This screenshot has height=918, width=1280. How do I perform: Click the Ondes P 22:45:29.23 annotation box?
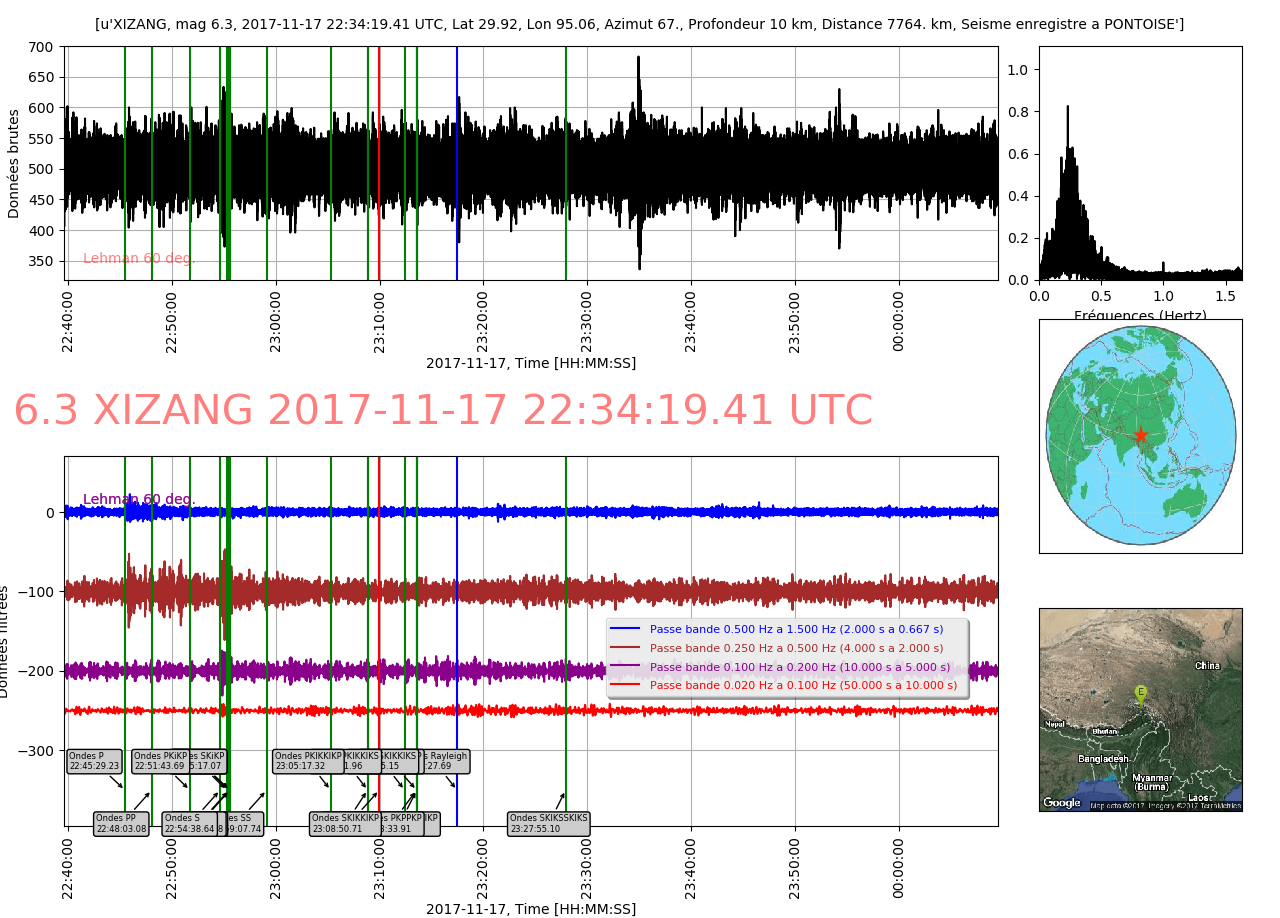tap(94, 761)
